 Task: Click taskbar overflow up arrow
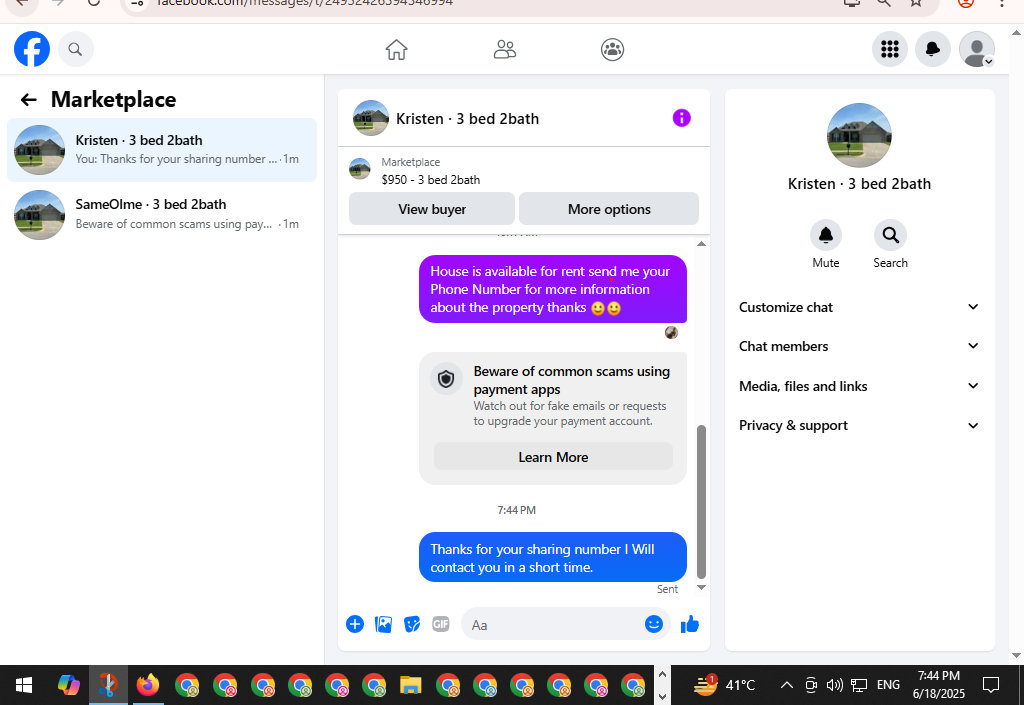[662, 674]
